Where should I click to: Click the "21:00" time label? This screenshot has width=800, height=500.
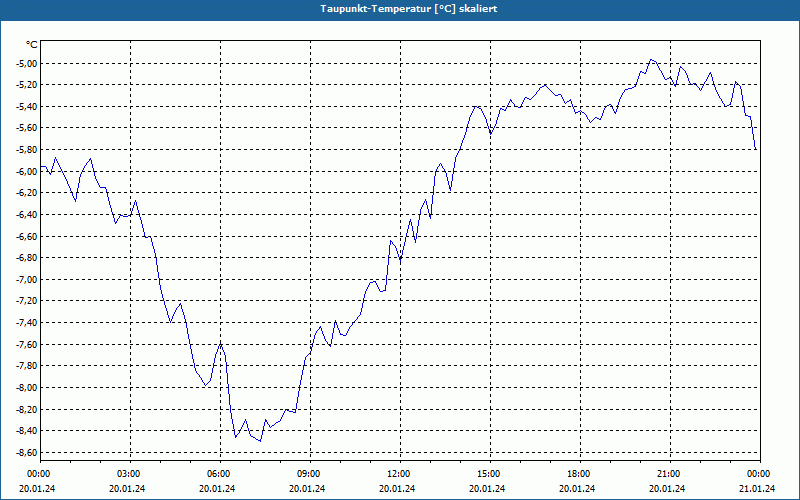click(x=669, y=474)
